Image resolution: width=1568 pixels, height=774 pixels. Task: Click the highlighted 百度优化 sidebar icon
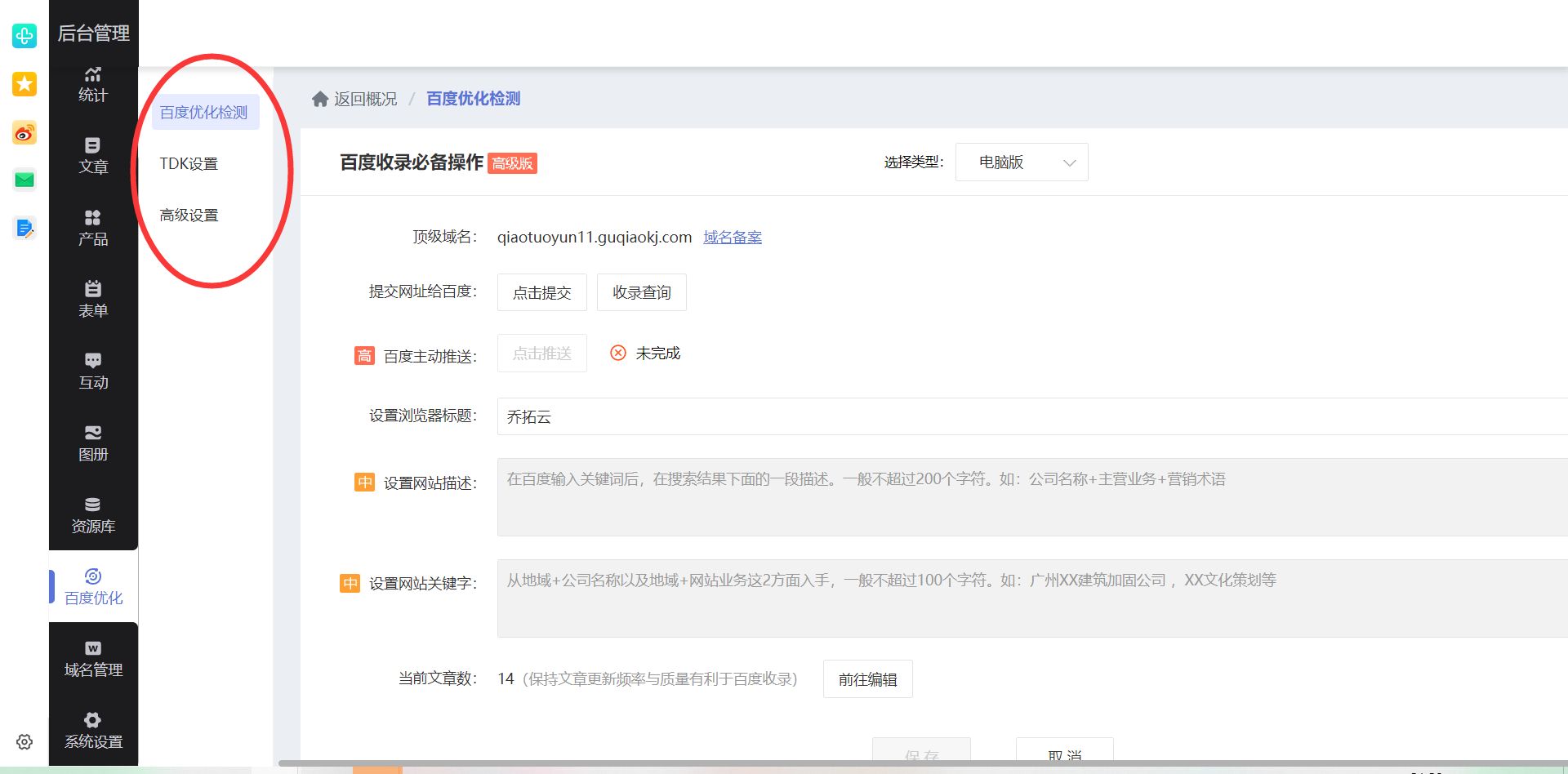(x=93, y=586)
